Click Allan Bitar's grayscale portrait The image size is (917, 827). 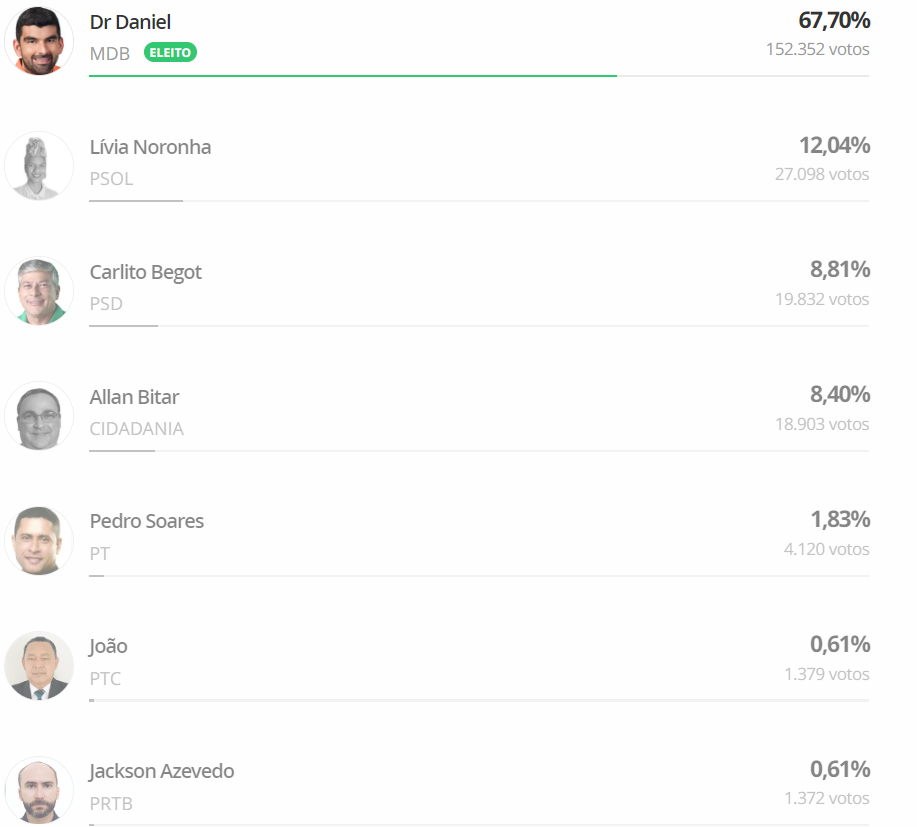[x=39, y=416]
